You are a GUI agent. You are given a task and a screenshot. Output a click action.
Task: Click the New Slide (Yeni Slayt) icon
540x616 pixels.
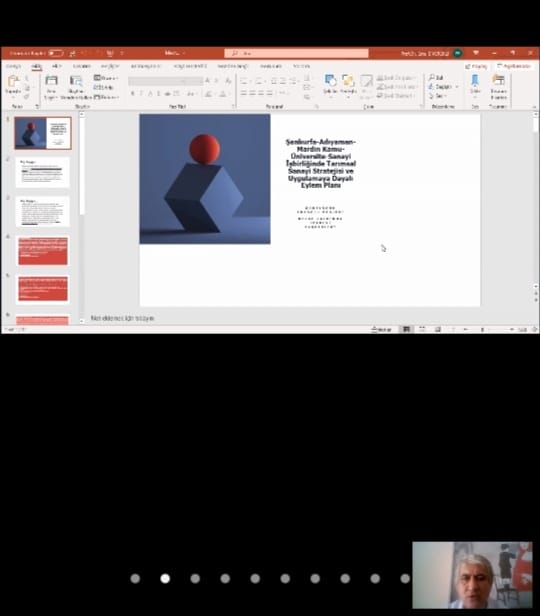pos(51,81)
